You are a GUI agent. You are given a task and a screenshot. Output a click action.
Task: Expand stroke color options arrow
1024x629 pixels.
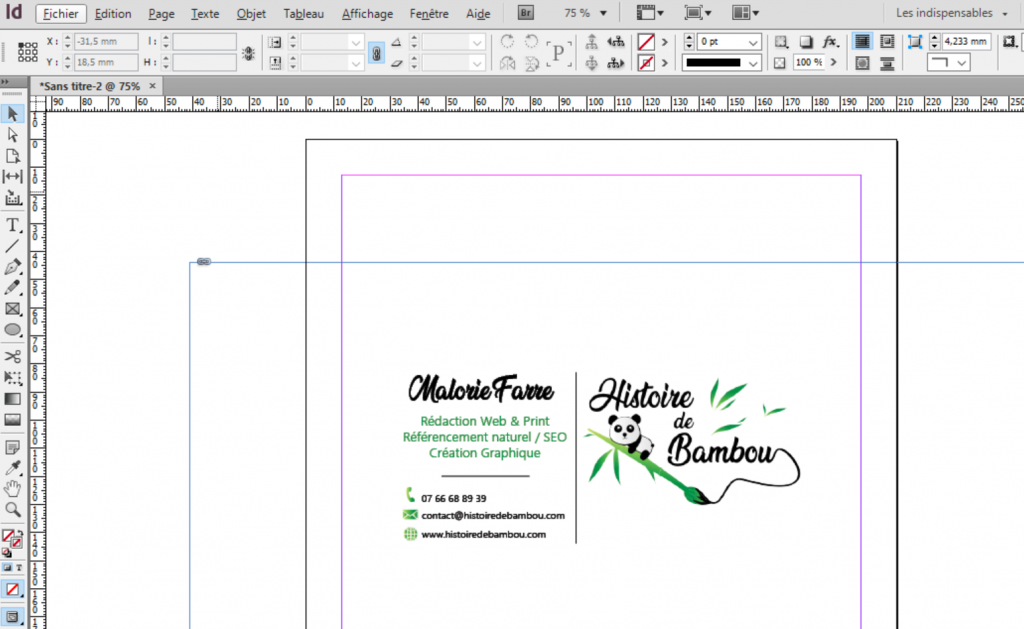point(664,63)
